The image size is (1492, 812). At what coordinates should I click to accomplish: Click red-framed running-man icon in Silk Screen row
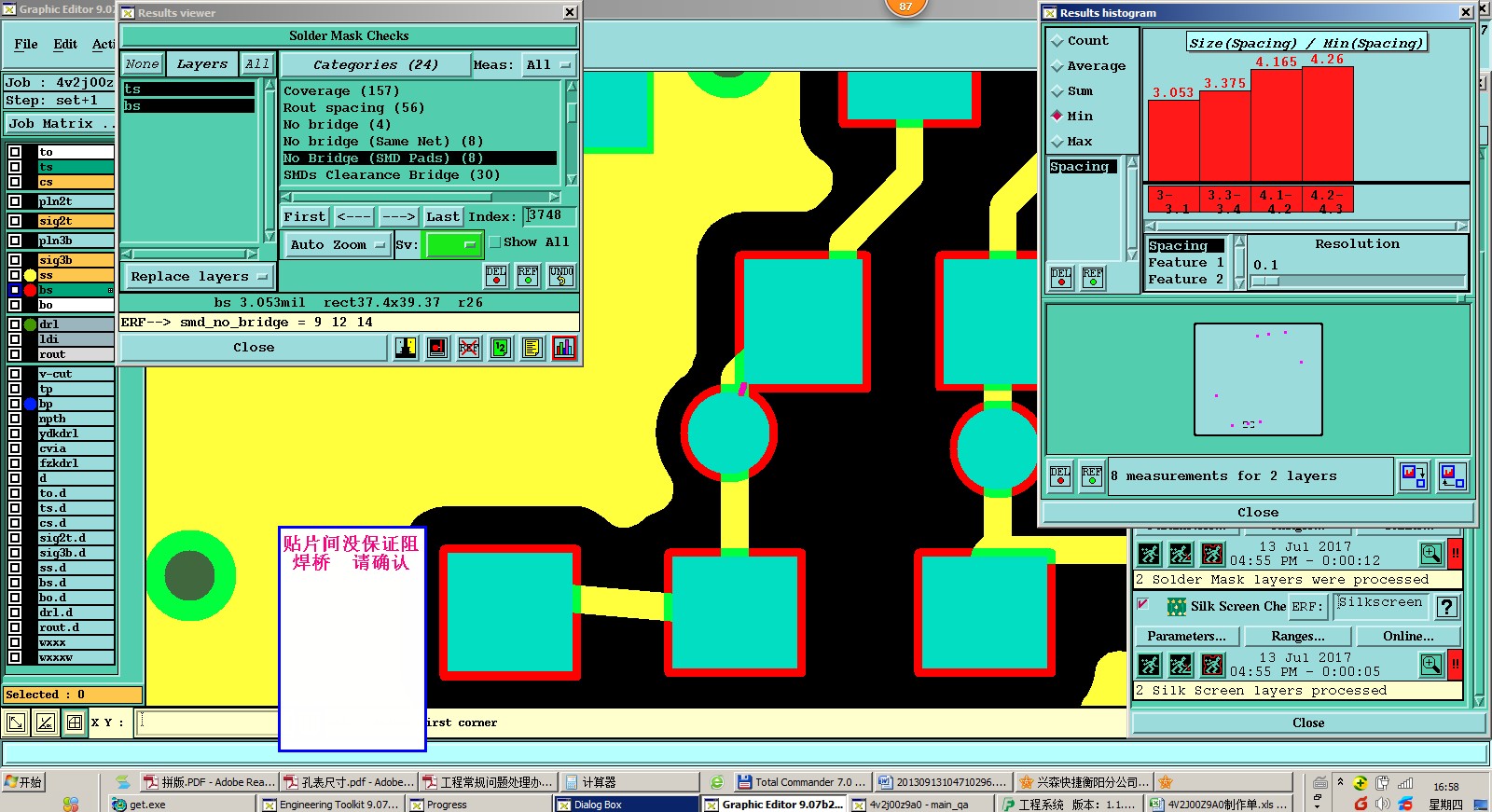(x=1212, y=665)
